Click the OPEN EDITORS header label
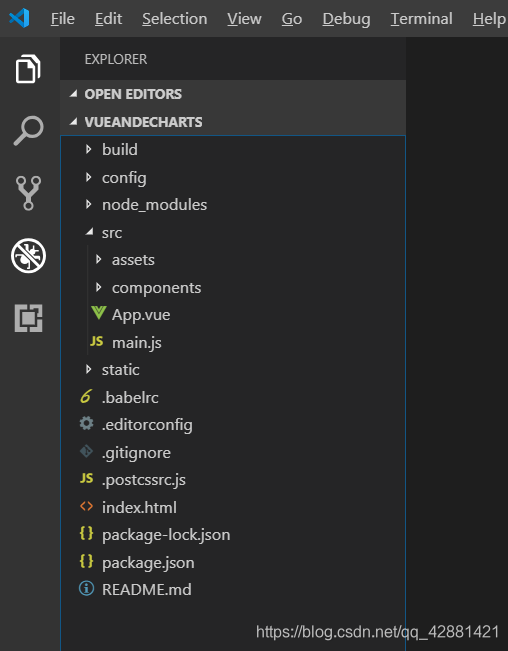Viewport: 508px width, 651px height. click(x=133, y=94)
